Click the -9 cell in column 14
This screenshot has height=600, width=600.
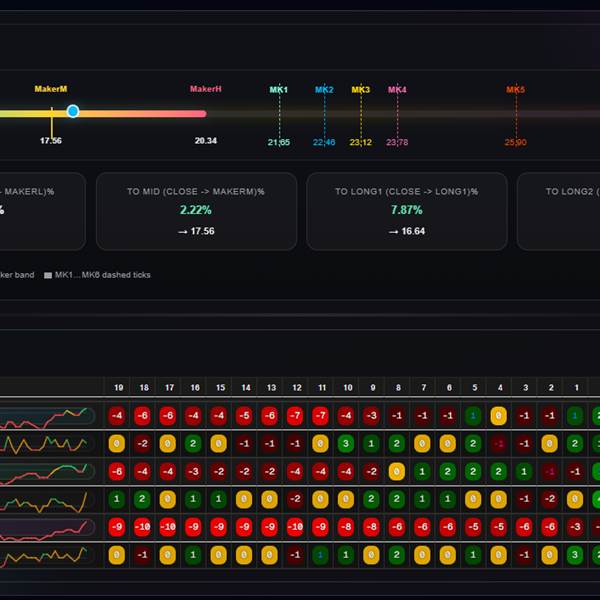[244, 527]
